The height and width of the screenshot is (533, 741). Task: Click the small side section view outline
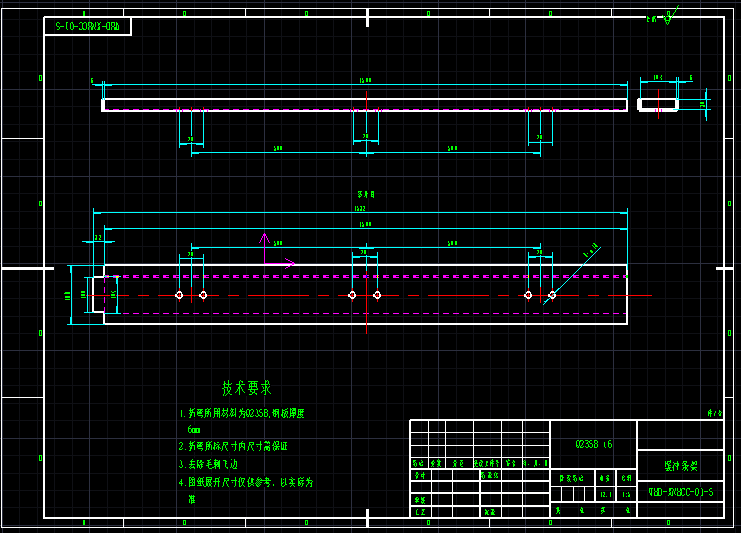[658, 104]
